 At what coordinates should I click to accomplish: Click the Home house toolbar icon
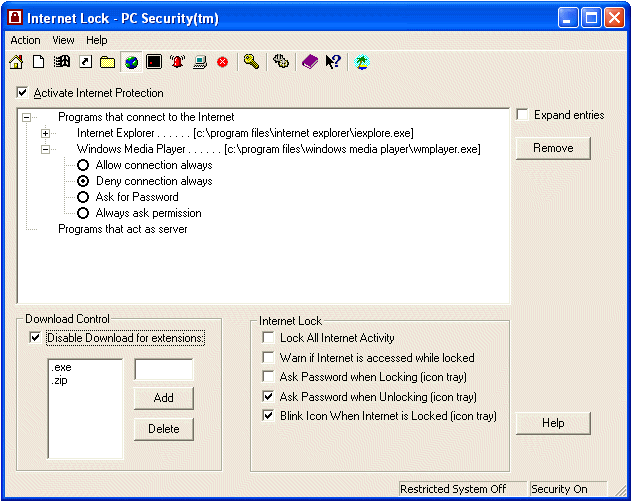click(x=16, y=62)
